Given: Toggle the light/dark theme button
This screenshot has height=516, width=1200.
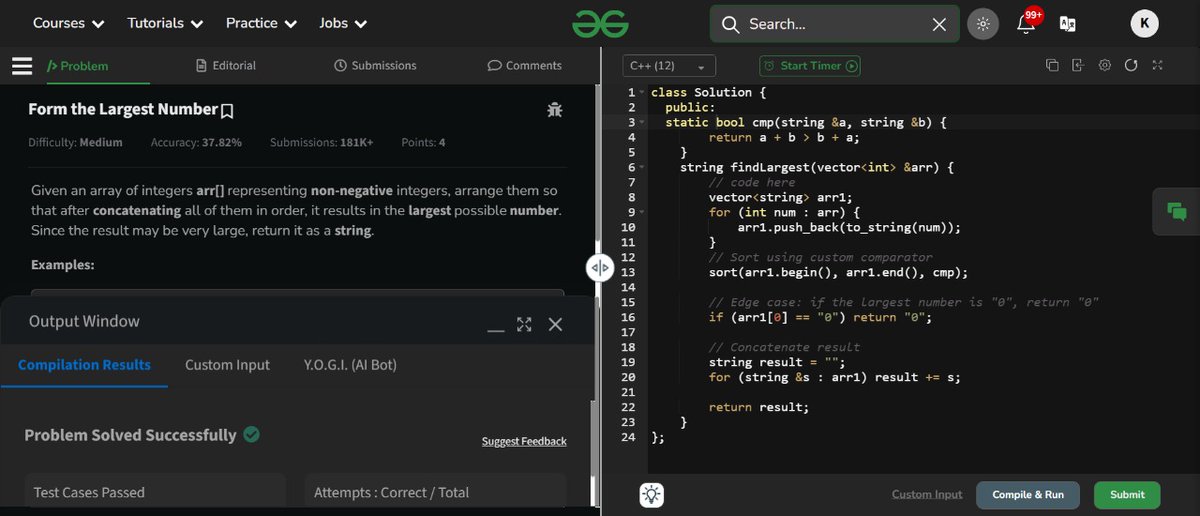Looking at the screenshot, I should 983,24.
